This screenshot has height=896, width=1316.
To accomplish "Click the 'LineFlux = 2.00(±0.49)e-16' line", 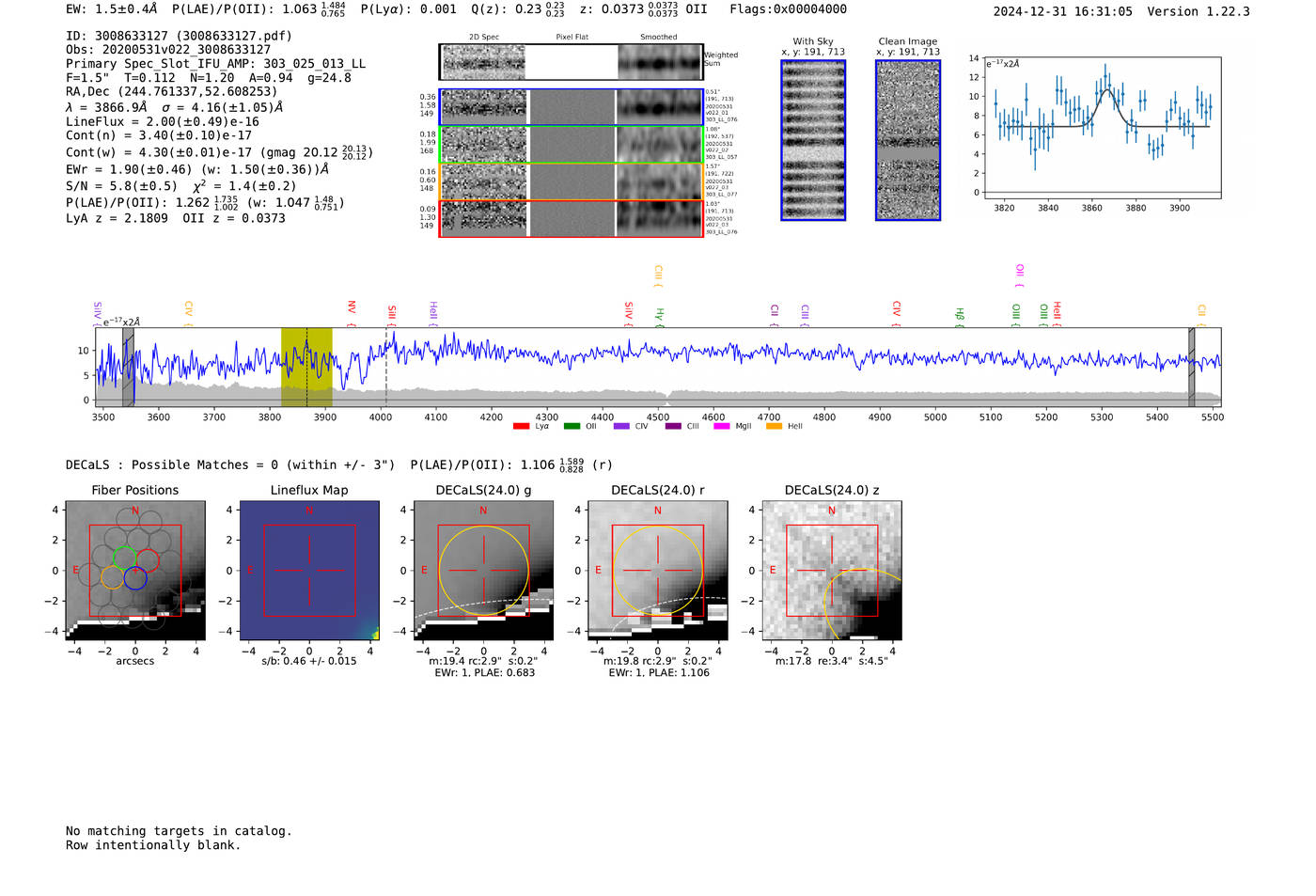I will 163,121.
